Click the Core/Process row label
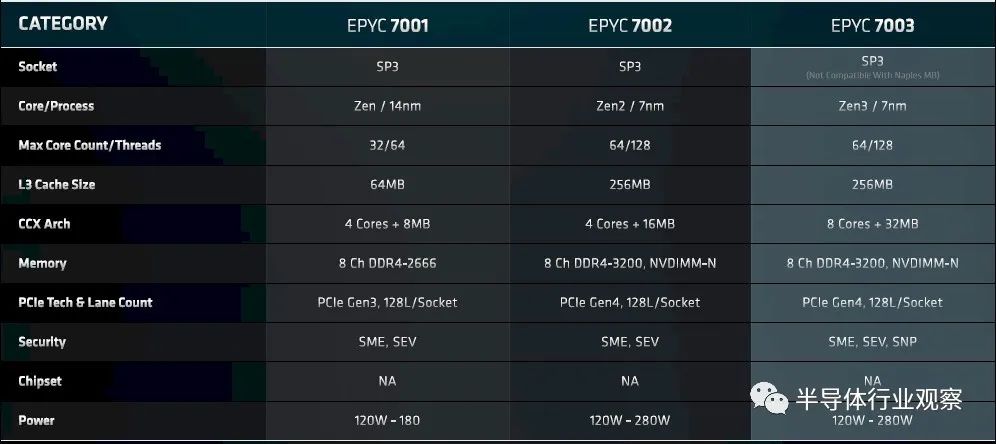 [x=56, y=106]
